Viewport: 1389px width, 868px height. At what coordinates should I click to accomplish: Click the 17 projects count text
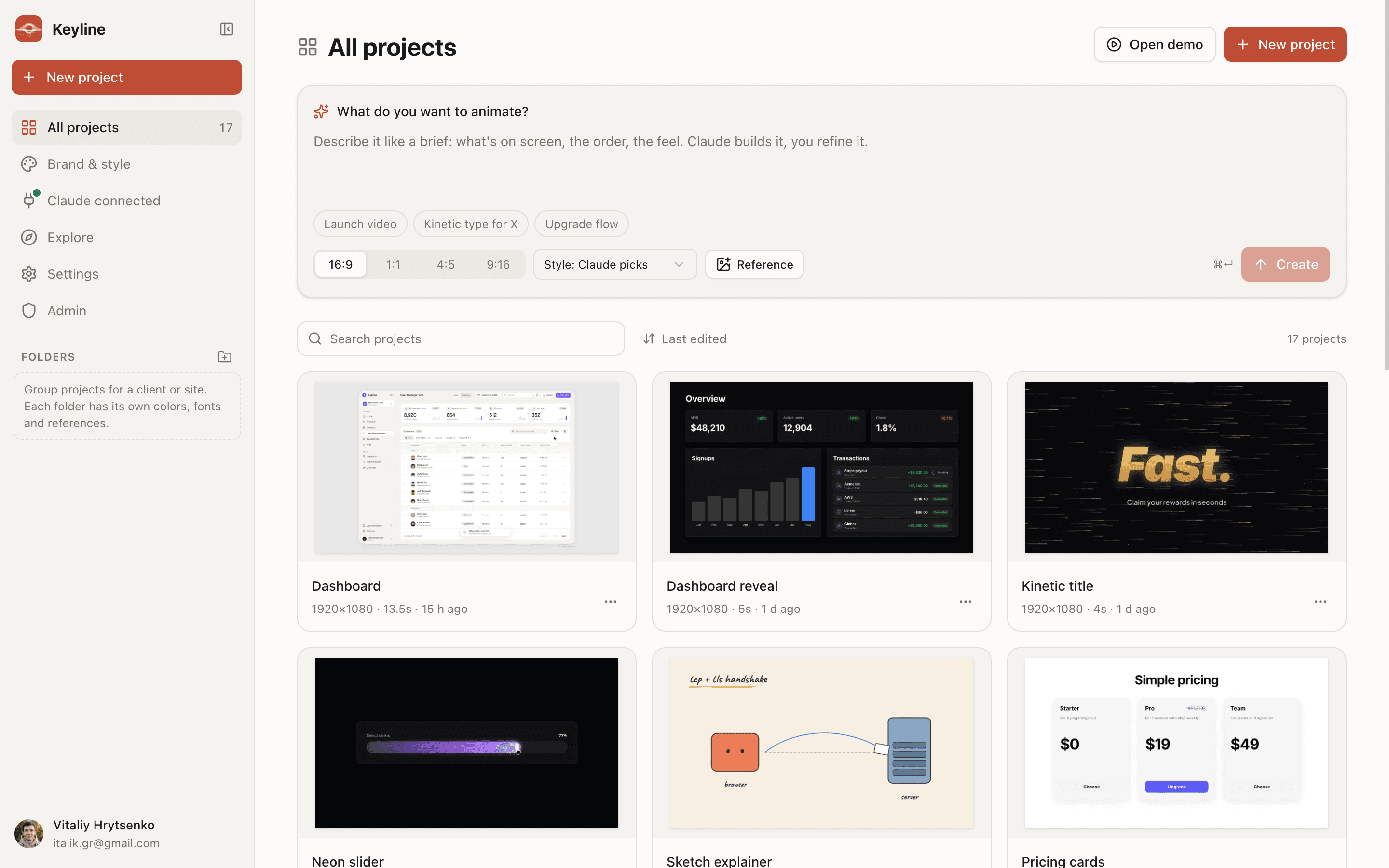pyautogui.click(x=1316, y=339)
